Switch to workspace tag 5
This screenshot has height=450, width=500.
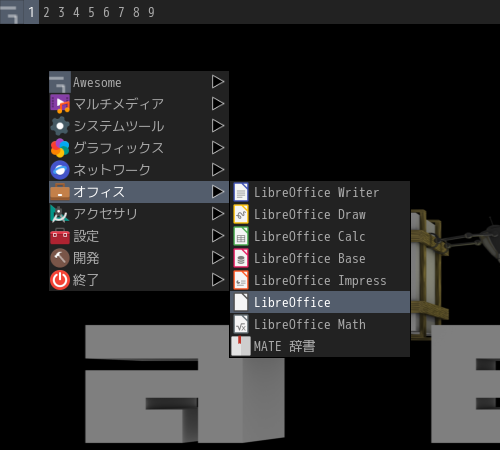(x=91, y=12)
